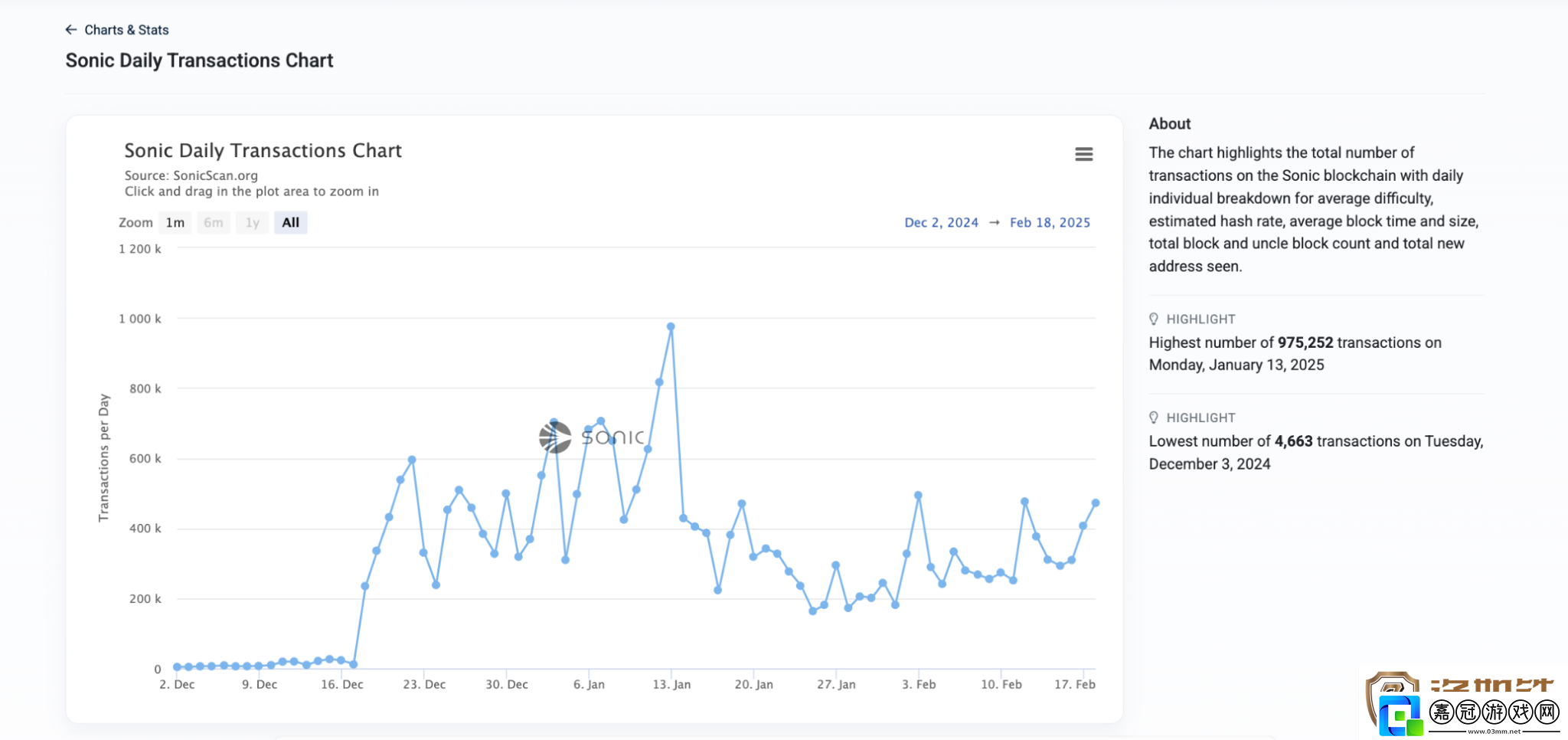This screenshot has height=740, width=1568.
Task: Open the chart hamburger context menu
Action: point(1083,154)
